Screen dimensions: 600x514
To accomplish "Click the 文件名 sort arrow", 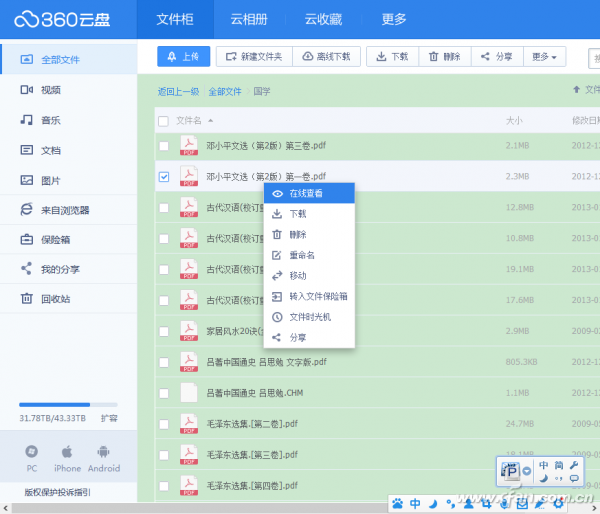I will click(210, 121).
